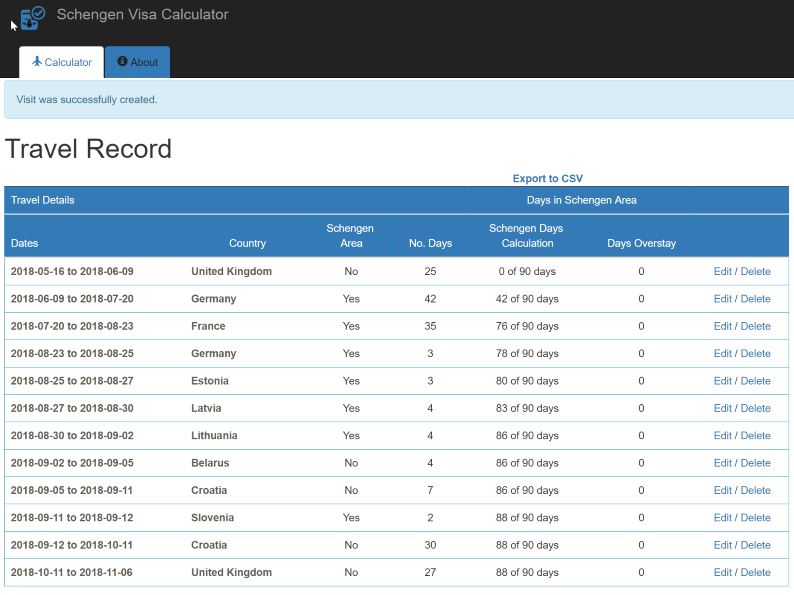794x595 pixels.
Task: Edit the 30-day Croatia visit
Action: pyautogui.click(x=722, y=545)
